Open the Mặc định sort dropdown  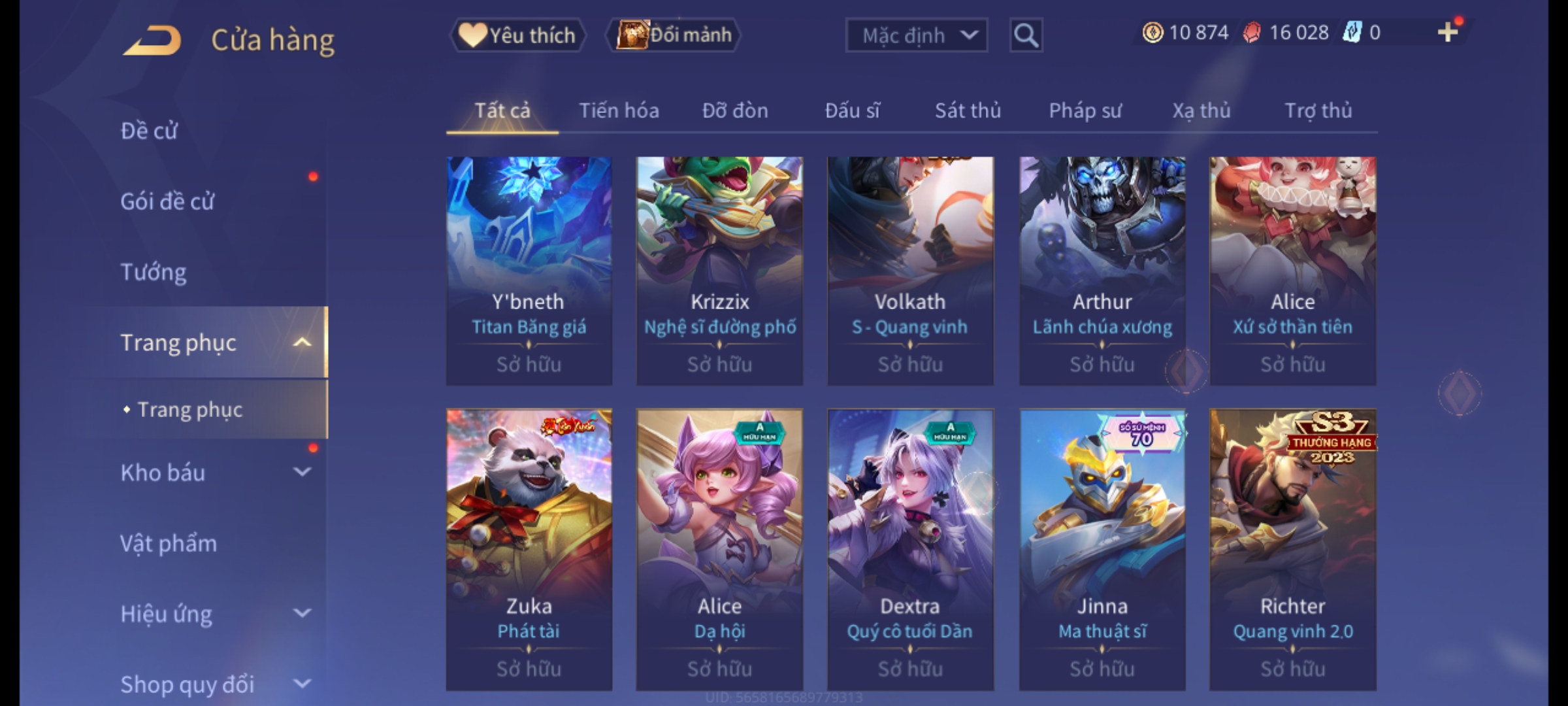click(916, 35)
